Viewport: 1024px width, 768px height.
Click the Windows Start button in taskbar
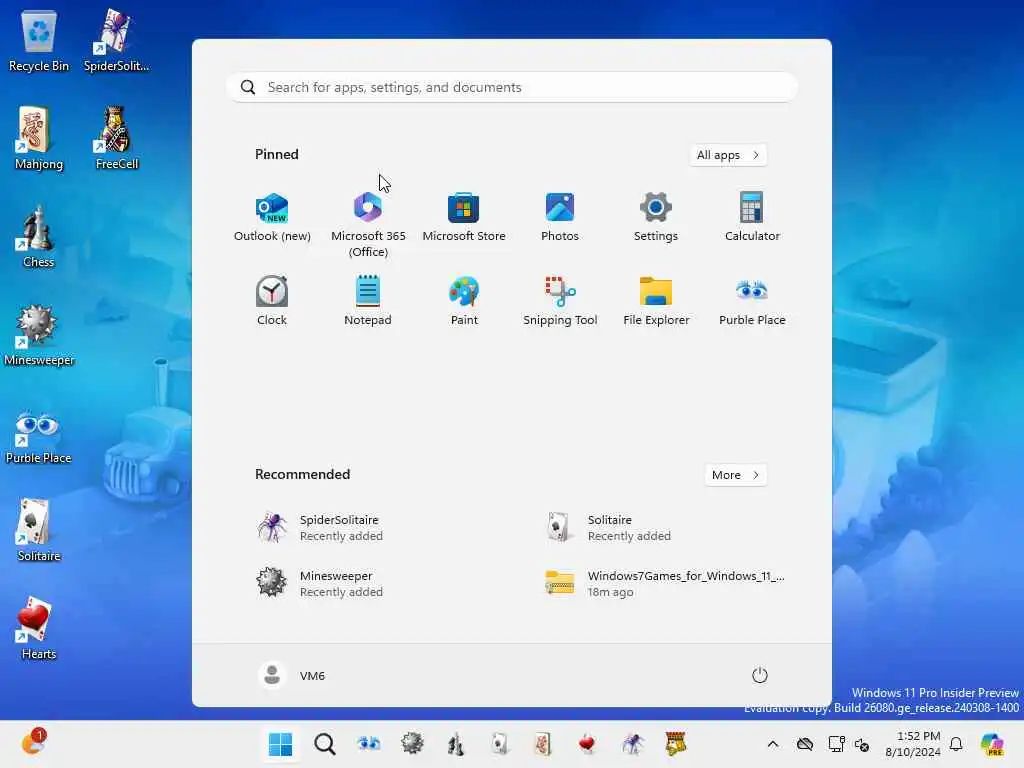point(280,744)
